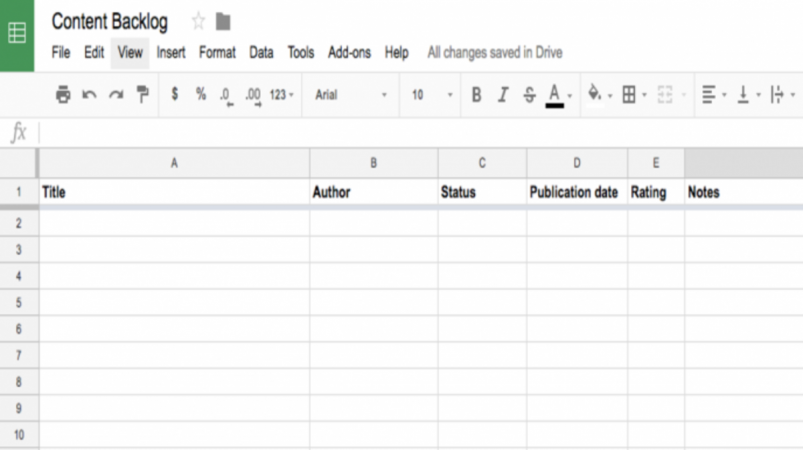Open the Borders tool

click(x=629, y=95)
